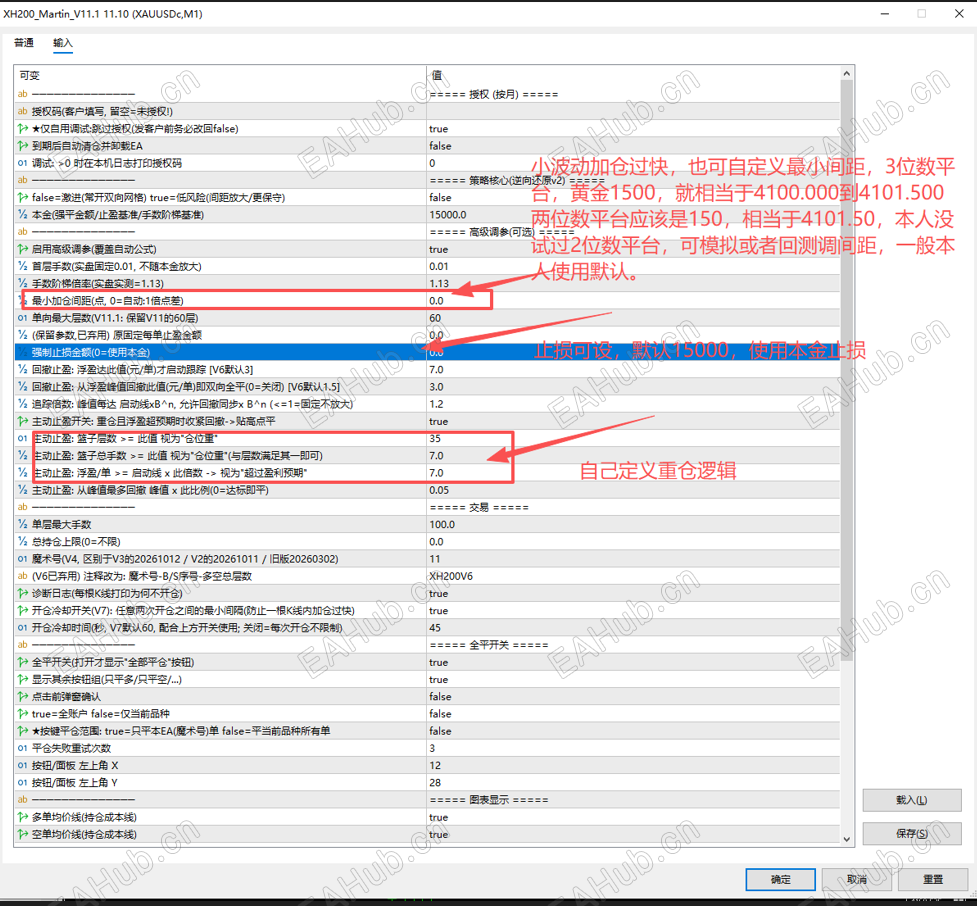977x906 pixels.
Task: Click integer icon of 调试 打印授权码 row
Action: [x=22, y=163]
